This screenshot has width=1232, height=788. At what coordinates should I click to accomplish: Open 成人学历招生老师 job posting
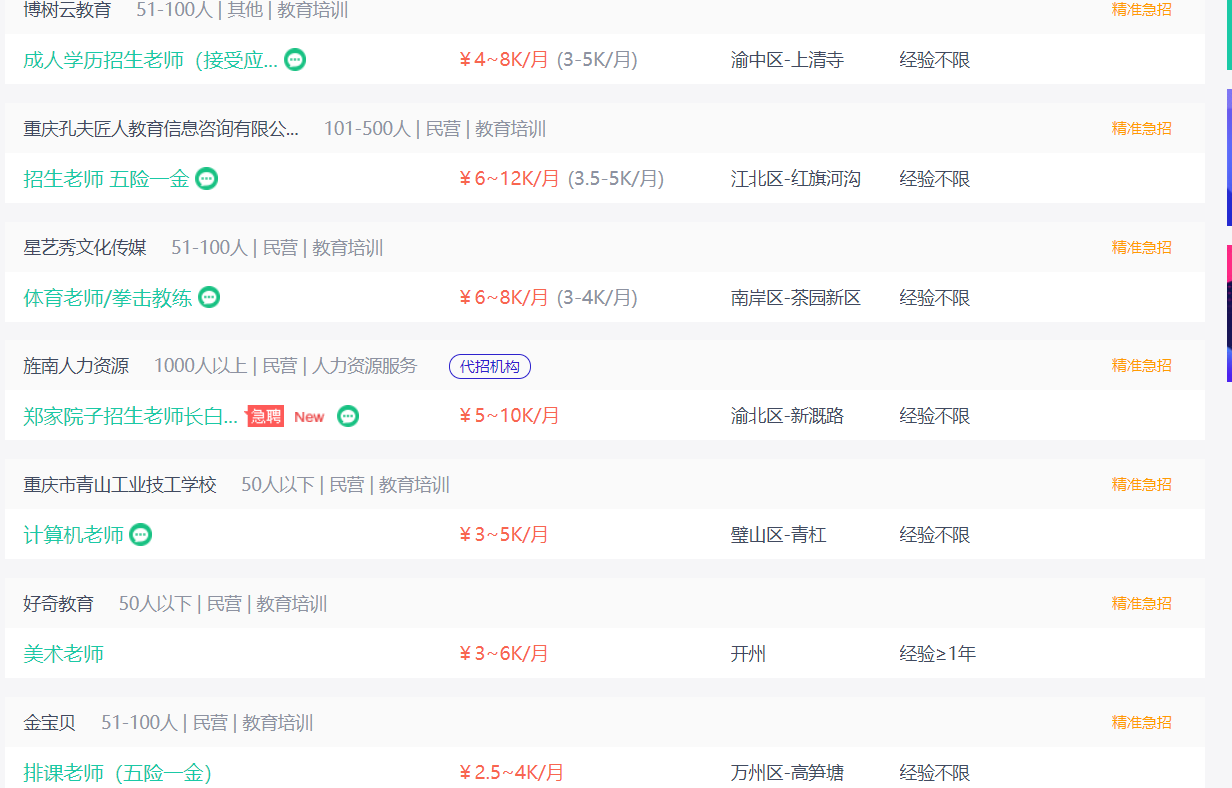[x=151, y=60]
